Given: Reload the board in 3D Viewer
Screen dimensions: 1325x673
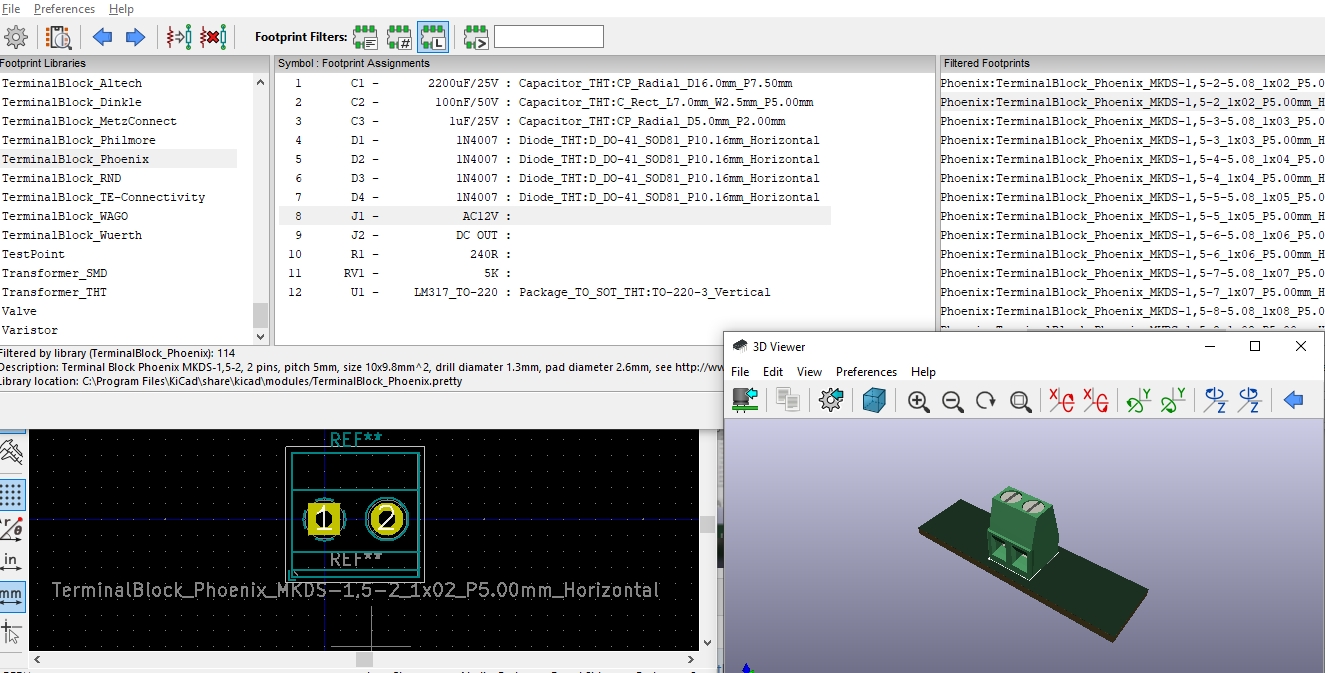Looking at the screenshot, I should (744, 401).
